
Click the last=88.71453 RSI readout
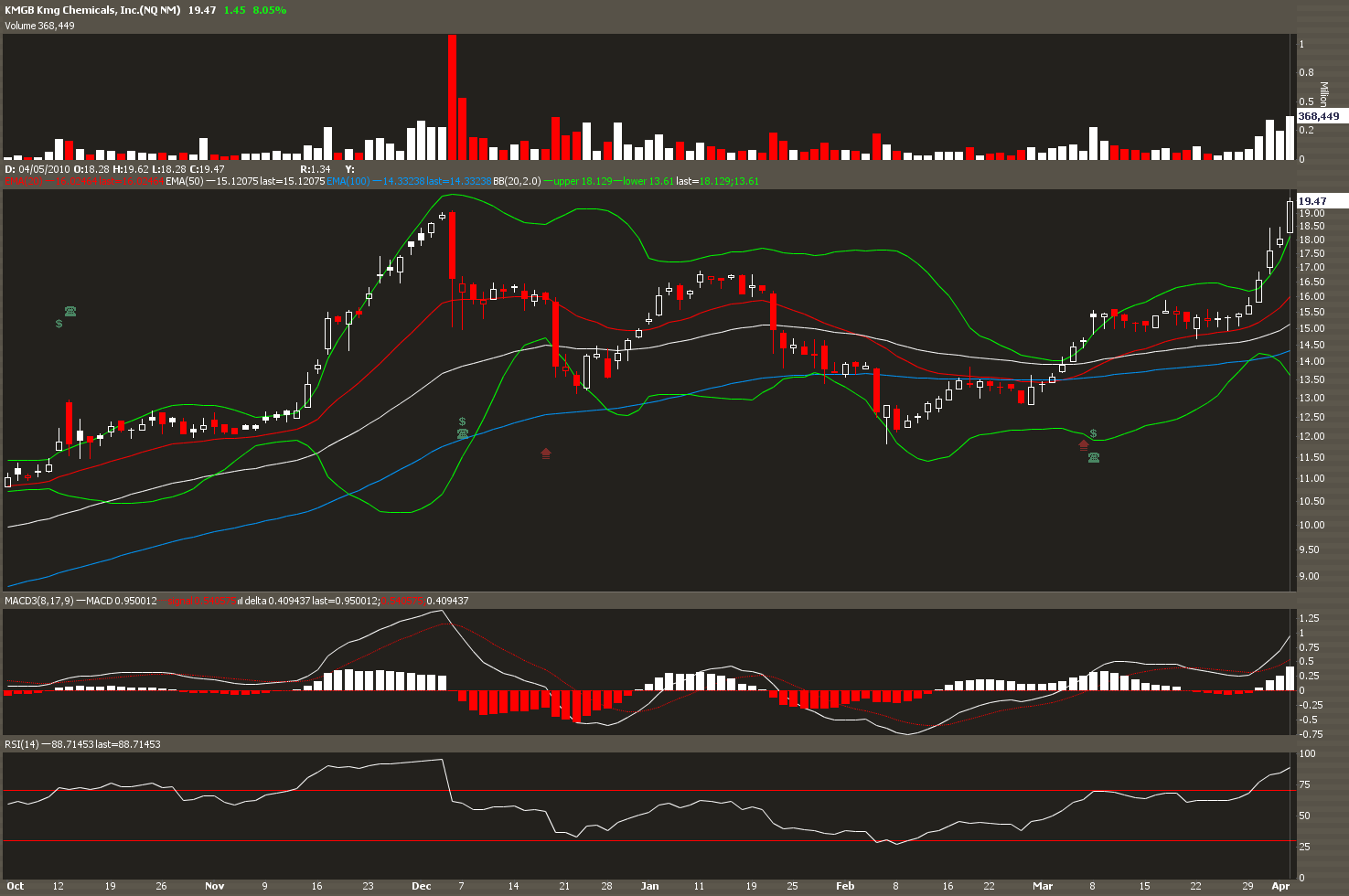point(130,744)
